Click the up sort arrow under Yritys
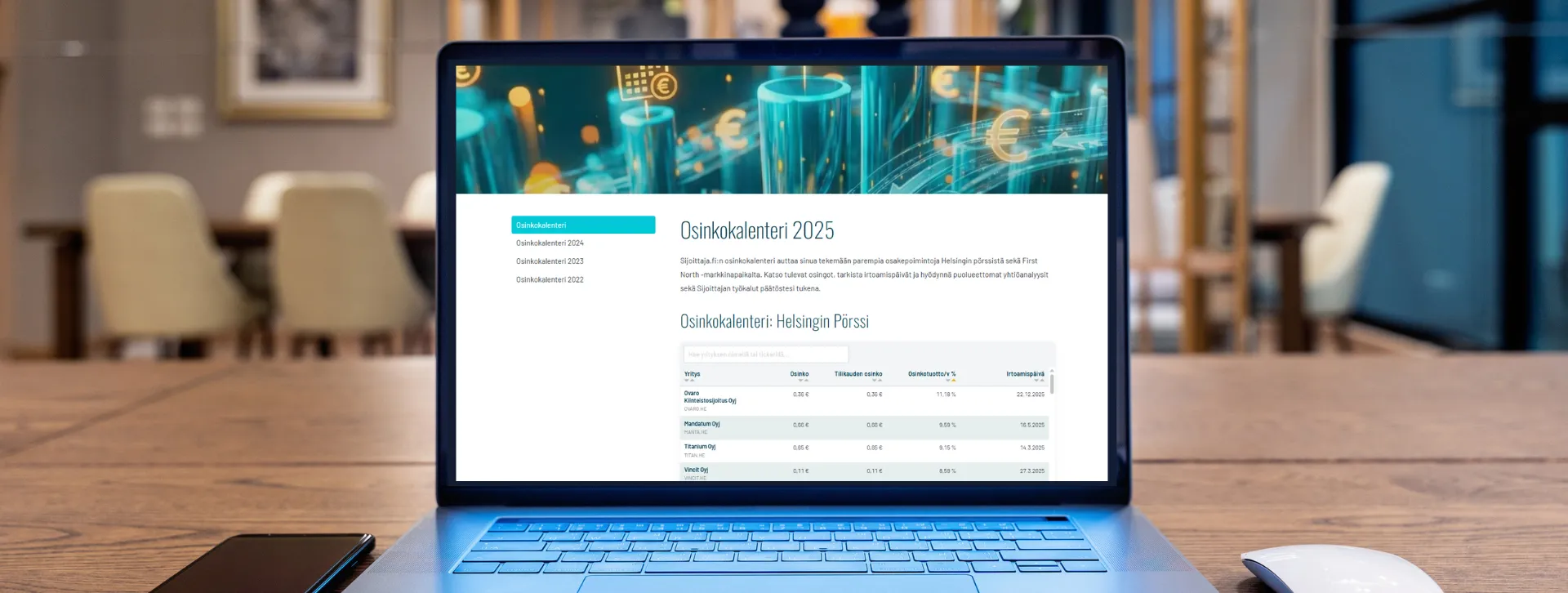 click(x=693, y=381)
